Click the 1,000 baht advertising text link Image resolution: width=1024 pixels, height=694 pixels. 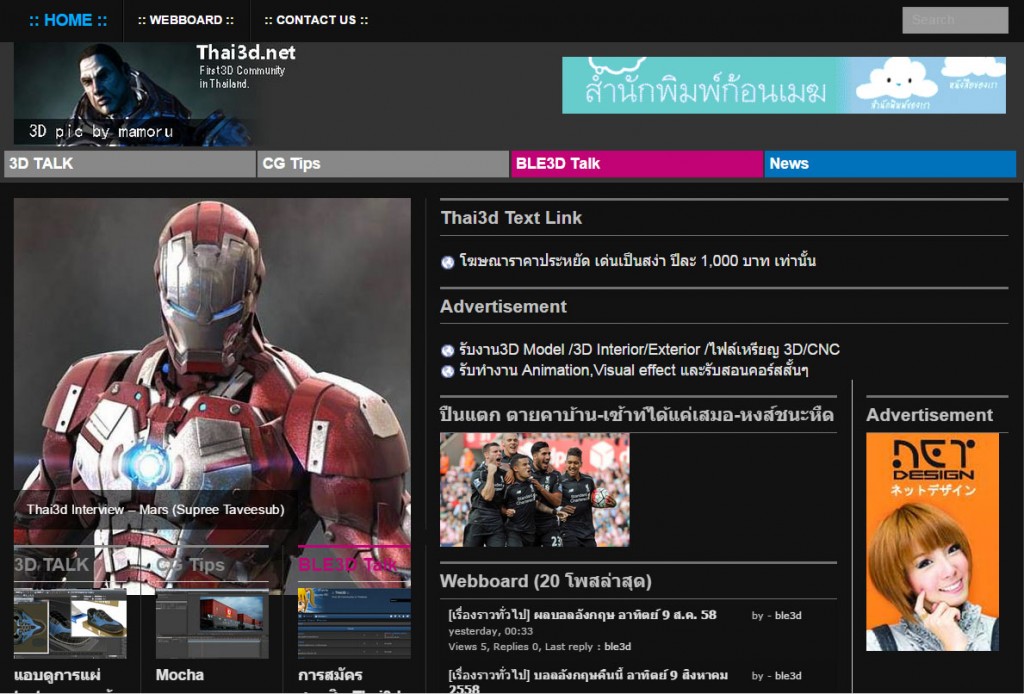point(637,261)
